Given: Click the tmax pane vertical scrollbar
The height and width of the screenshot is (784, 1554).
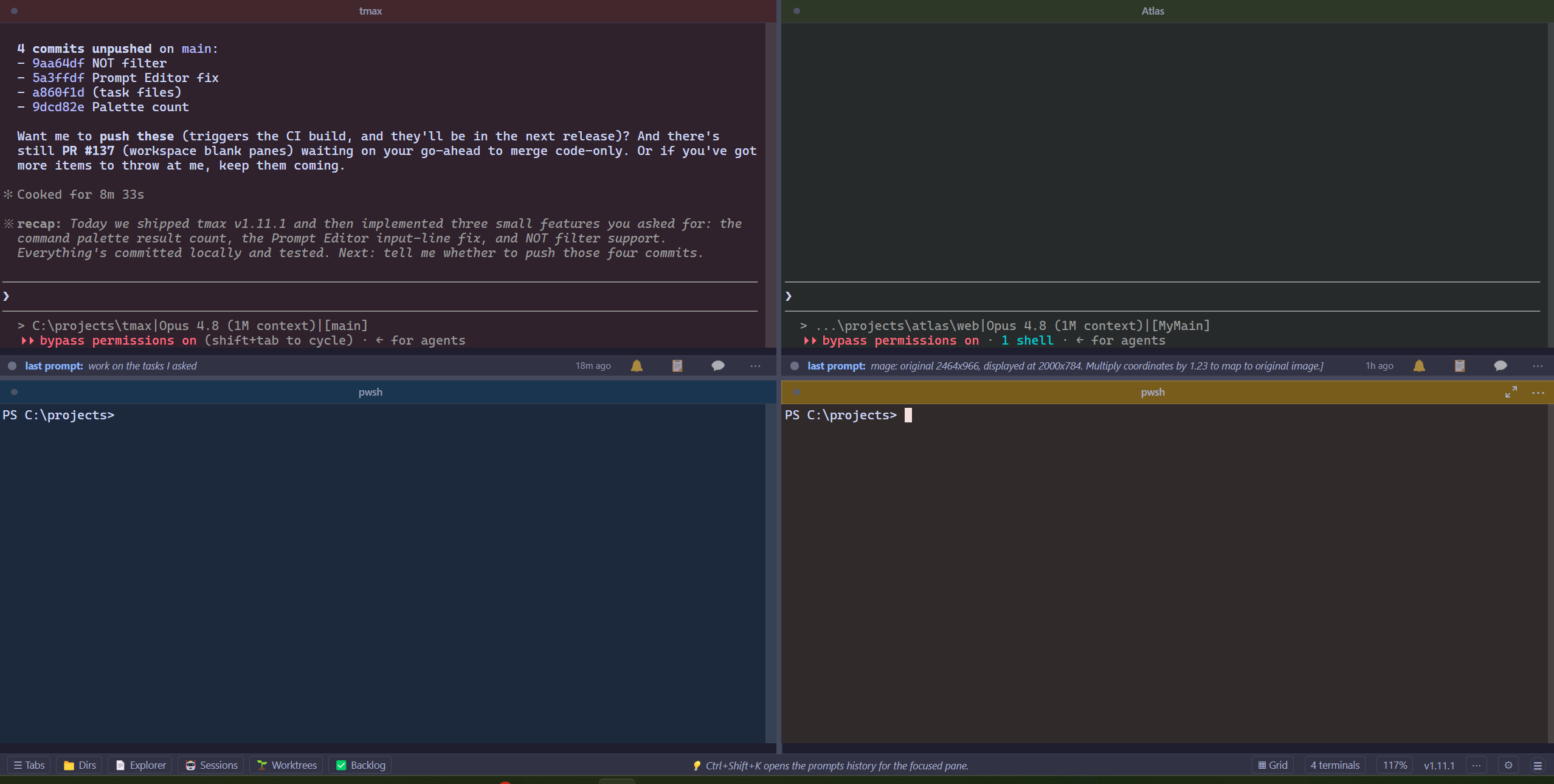Looking at the screenshot, I should (x=771, y=185).
